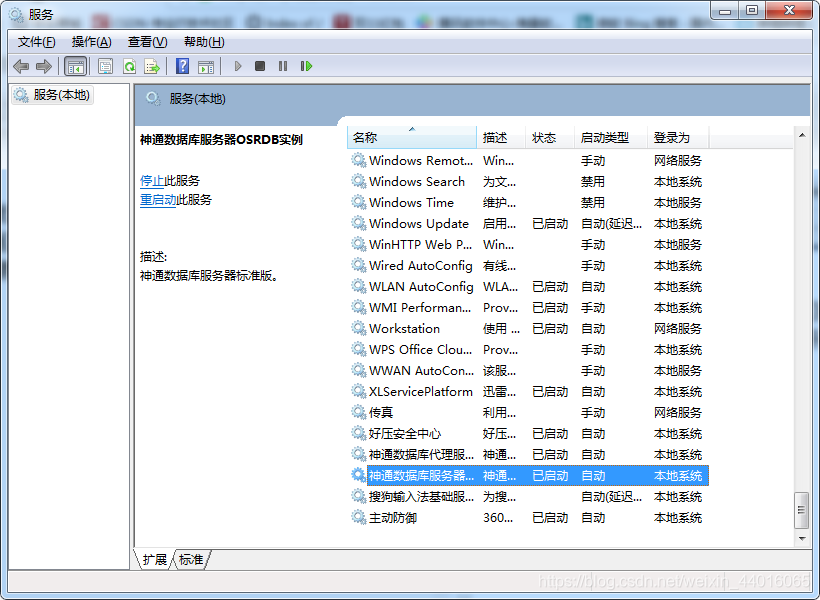Select the 搜狗输入法基础服... service name
The height and width of the screenshot is (600, 820).
421,496
